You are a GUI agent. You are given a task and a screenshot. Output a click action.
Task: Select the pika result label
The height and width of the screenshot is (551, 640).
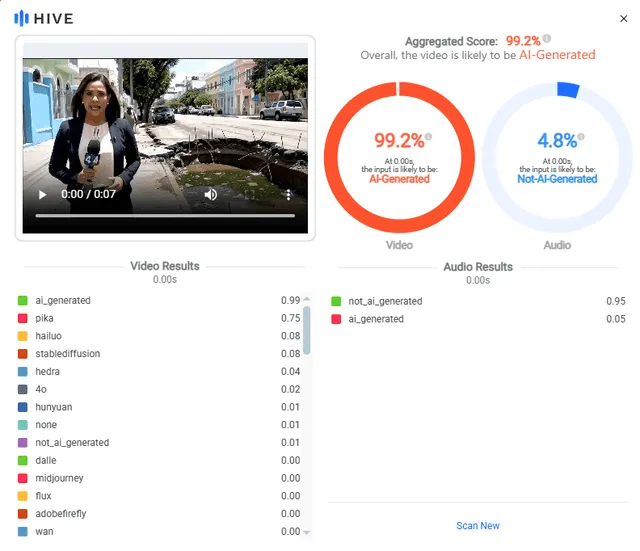(x=44, y=318)
